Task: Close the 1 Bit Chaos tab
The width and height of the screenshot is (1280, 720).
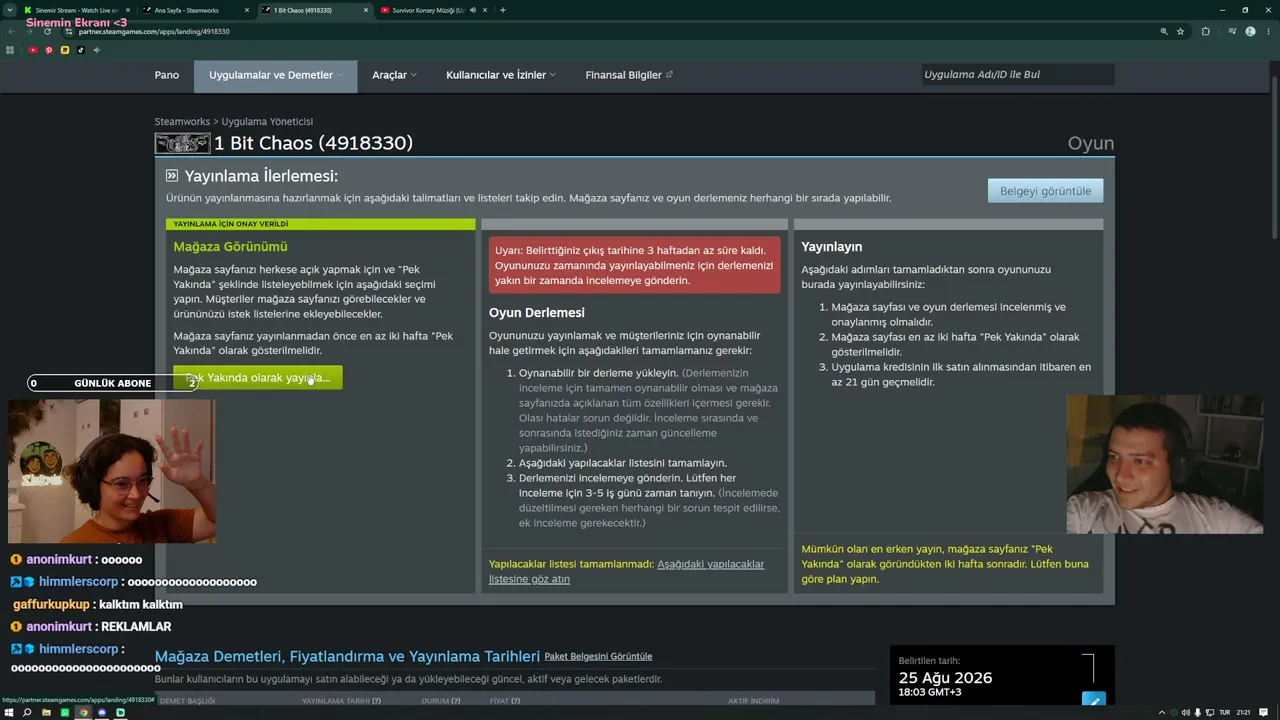Action: point(366,10)
